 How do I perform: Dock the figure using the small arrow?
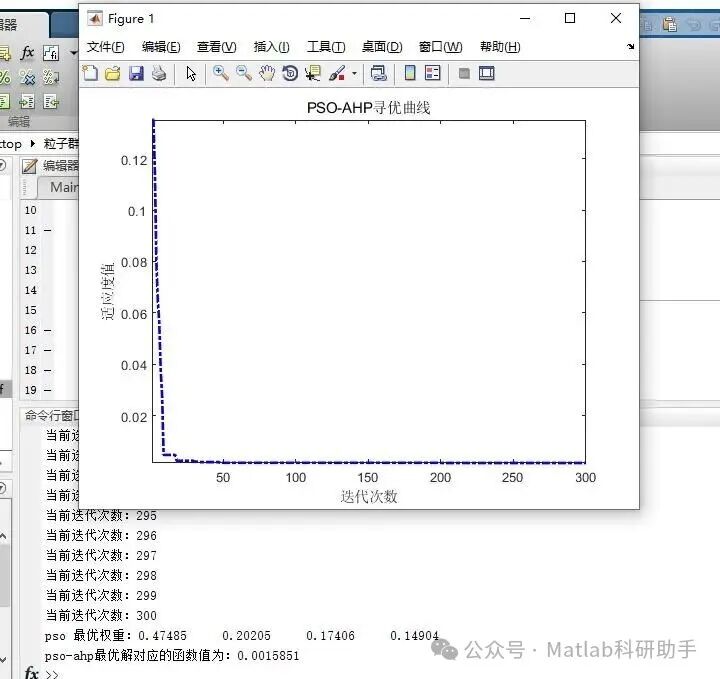[630, 46]
